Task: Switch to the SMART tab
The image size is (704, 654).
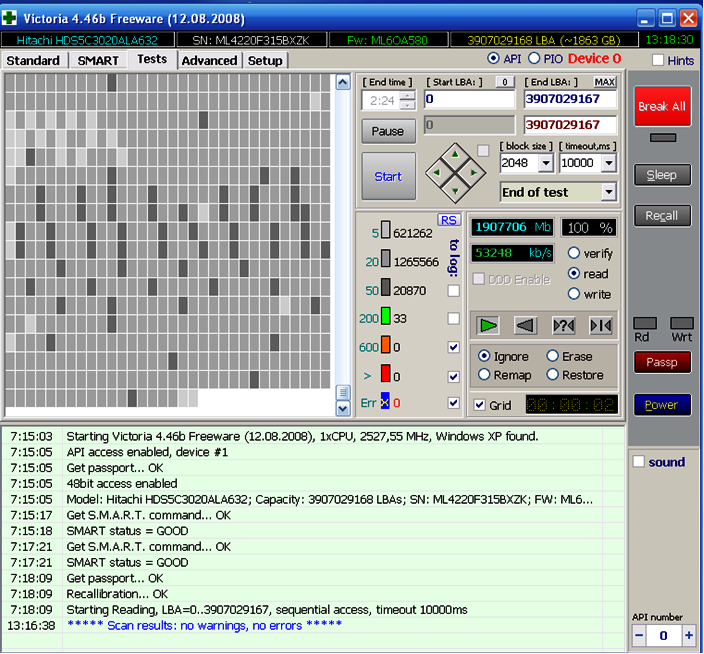Action: click(98, 60)
